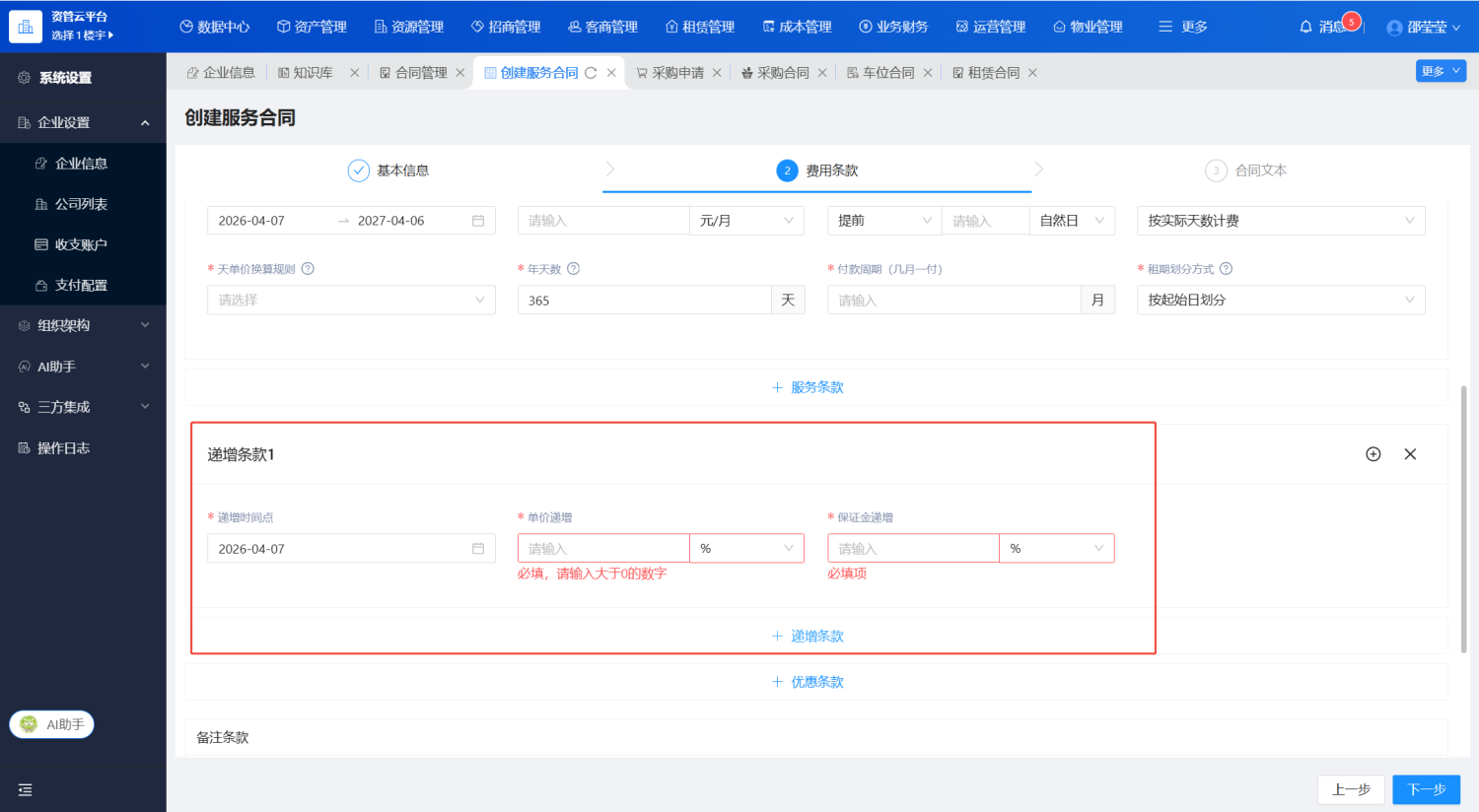Click the help icon beside 年天数
This screenshot has height=812, width=1479.
pos(573,269)
